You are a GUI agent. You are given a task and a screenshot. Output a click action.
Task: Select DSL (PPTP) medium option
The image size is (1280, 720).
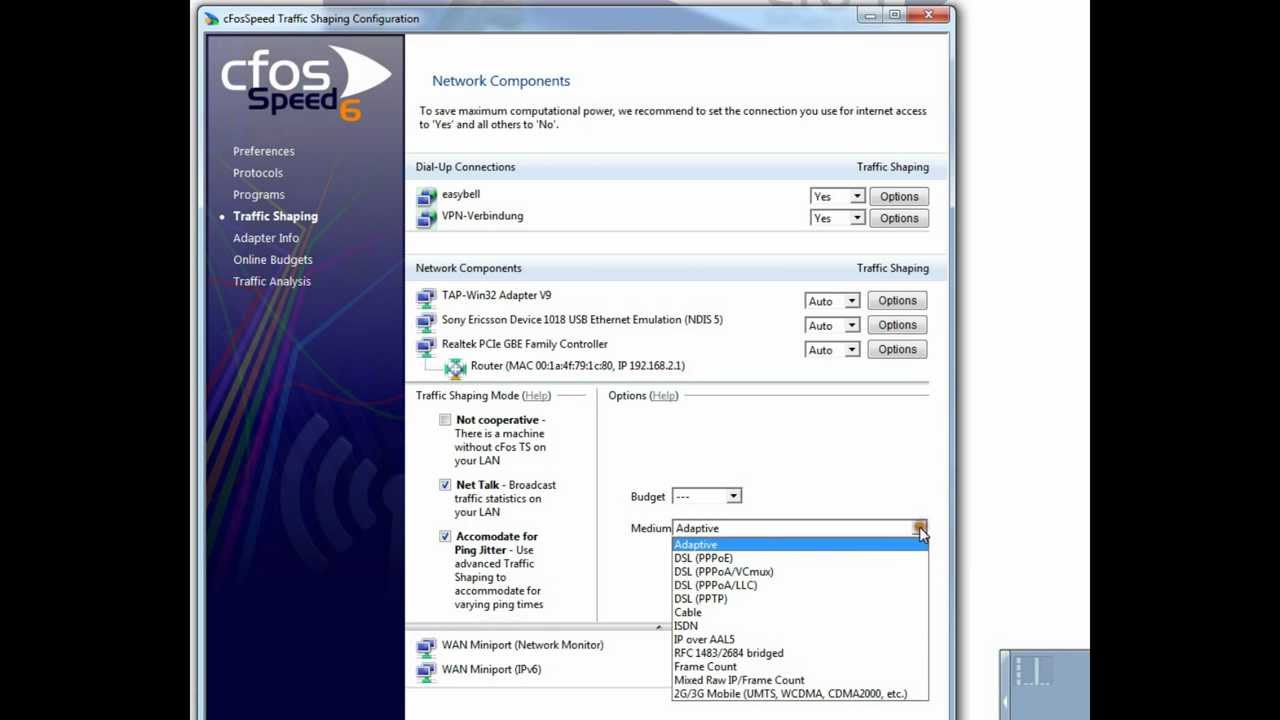pos(800,599)
